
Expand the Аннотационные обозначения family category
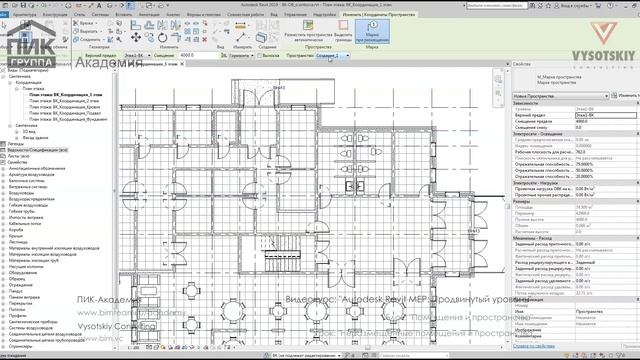(x=3, y=169)
